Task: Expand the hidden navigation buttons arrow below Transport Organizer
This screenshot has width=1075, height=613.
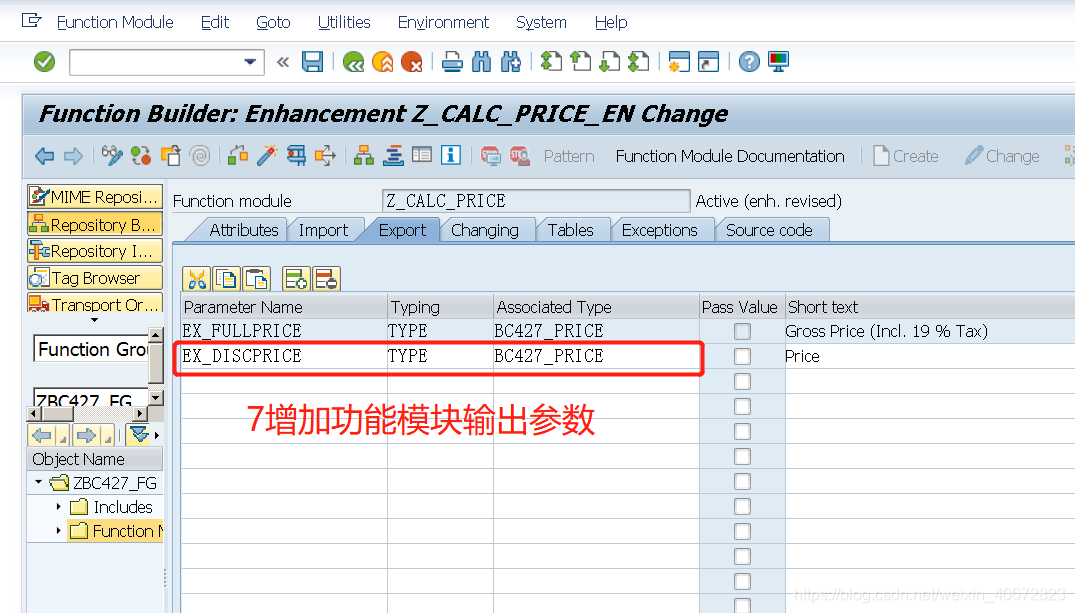Action: pyautogui.click(x=95, y=320)
